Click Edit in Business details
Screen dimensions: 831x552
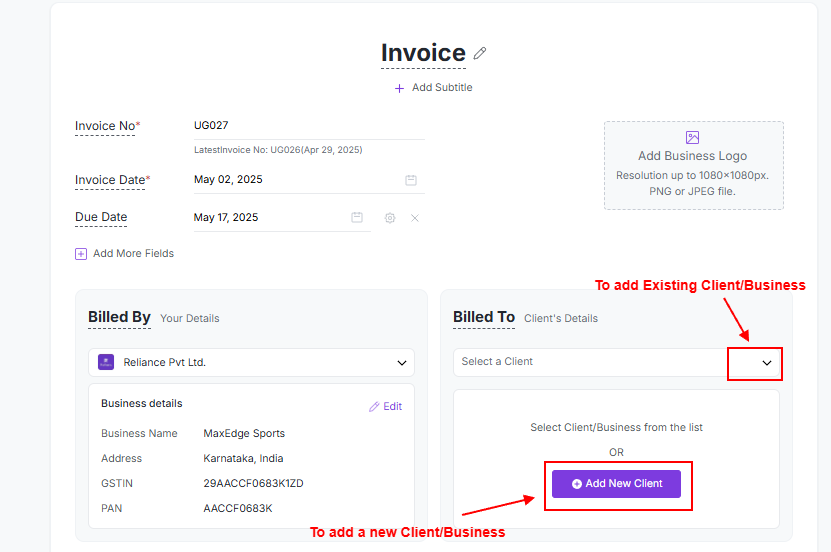click(x=386, y=406)
